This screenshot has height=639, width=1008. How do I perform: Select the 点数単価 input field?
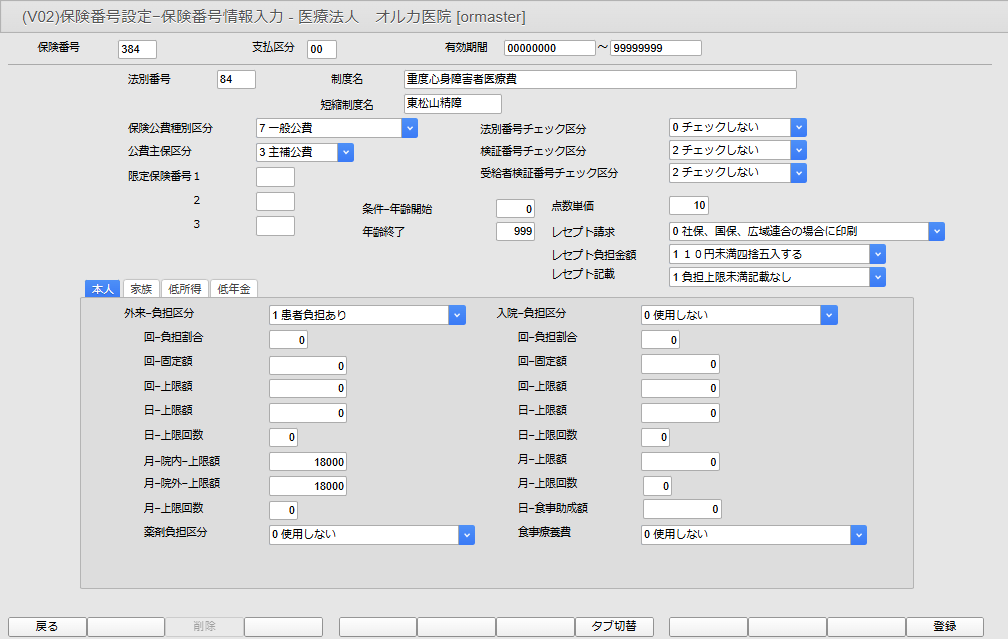[x=689, y=206]
